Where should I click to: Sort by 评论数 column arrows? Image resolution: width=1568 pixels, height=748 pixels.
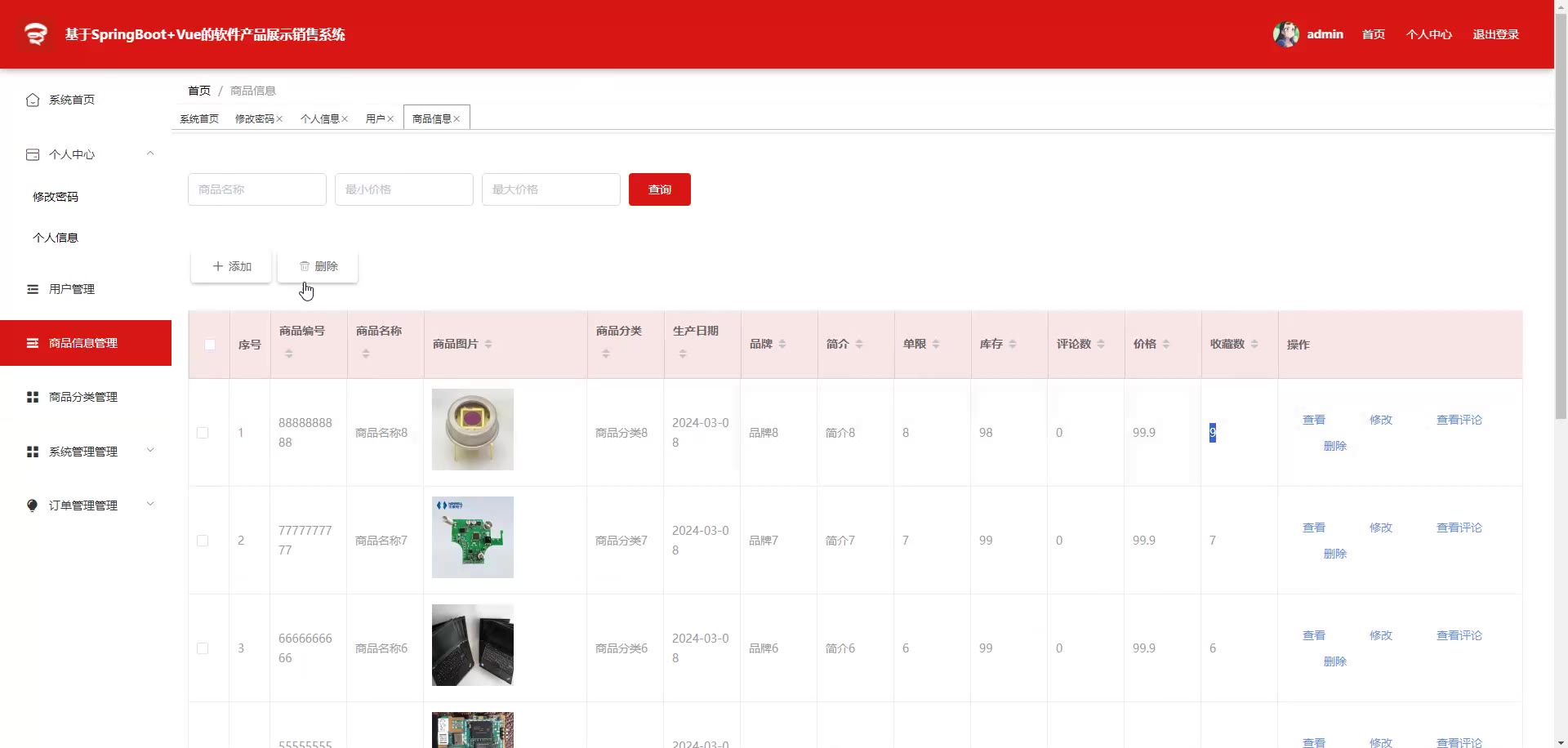[x=1100, y=344]
